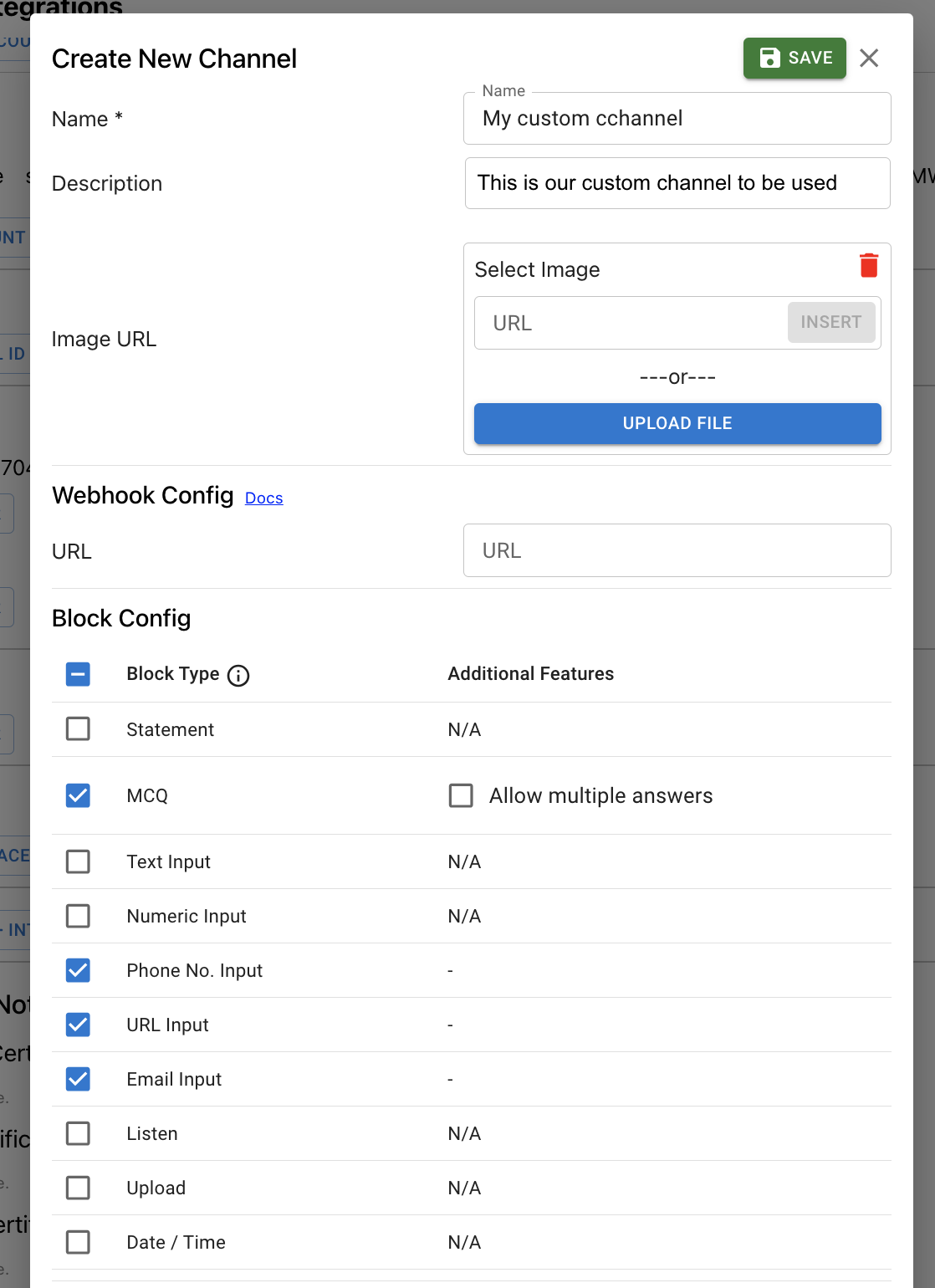Viewport: 935px width, 1288px height.
Task: Enable the Upload block checkbox
Action: tap(78, 1188)
